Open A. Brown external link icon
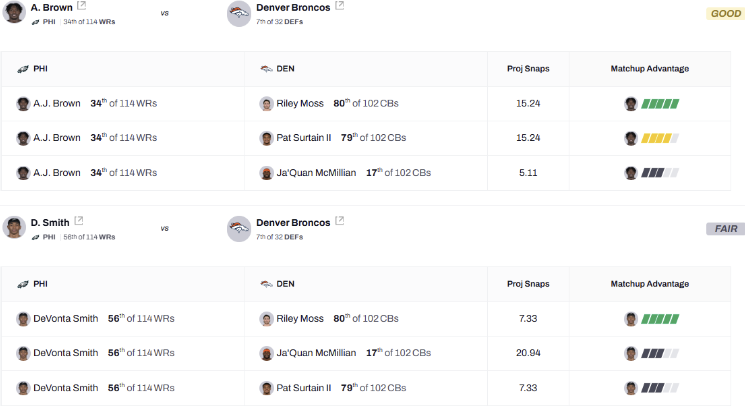Image resolution: width=745 pixels, height=409 pixels. (82, 6)
